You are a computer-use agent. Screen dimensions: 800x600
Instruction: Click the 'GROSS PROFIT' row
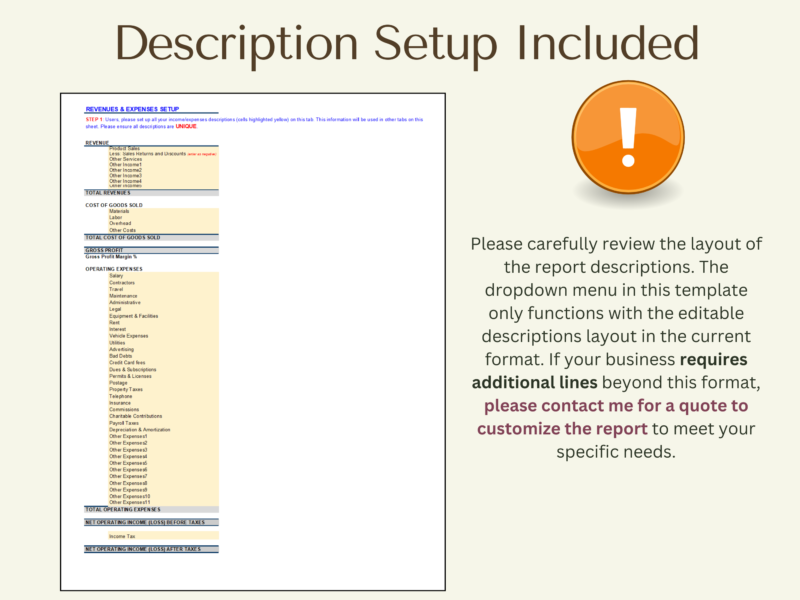[x=152, y=251]
